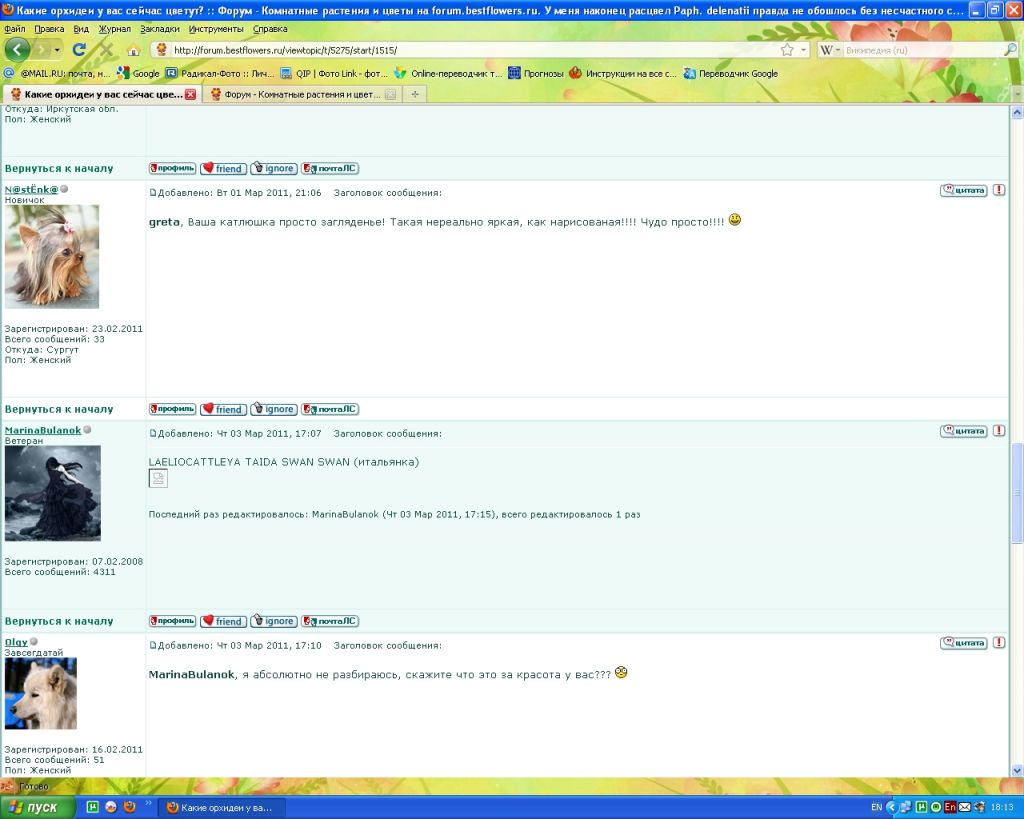Open the address bar history dropdown
This screenshot has width=1024, height=819.
[804, 50]
